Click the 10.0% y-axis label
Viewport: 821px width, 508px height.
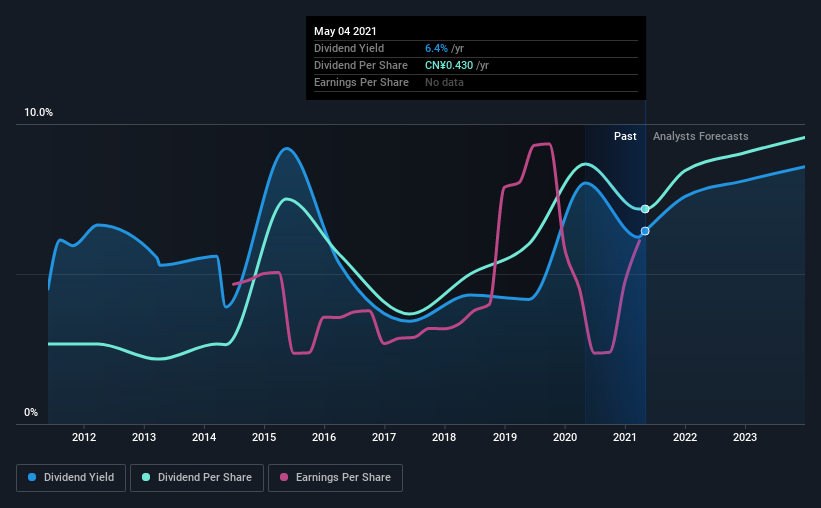(x=38, y=113)
